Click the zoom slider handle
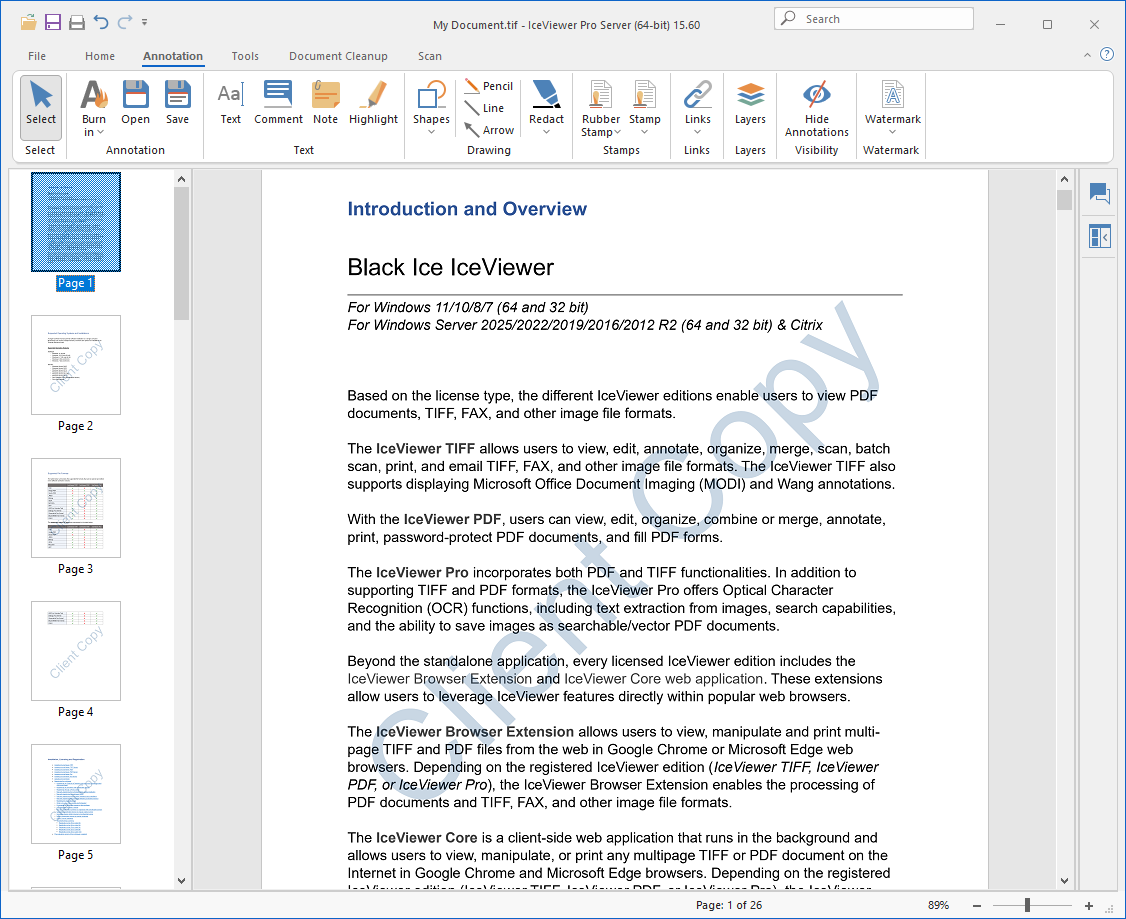The height and width of the screenshot is (919, 1126). [1028, 905]
